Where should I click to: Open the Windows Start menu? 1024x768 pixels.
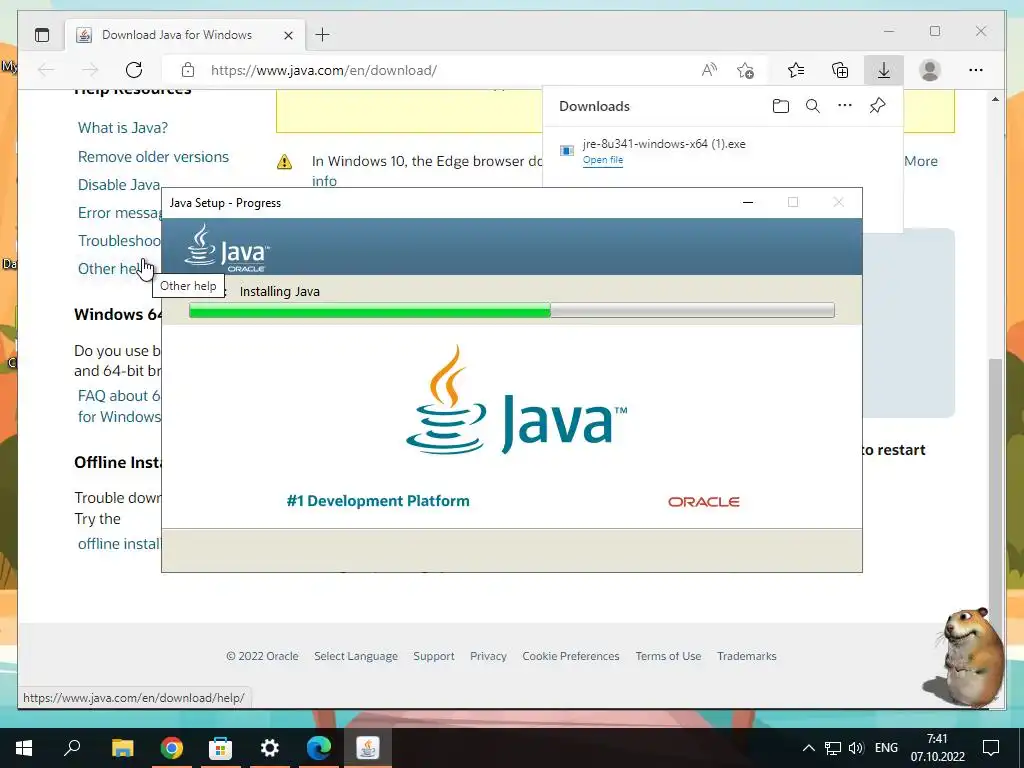24,748
